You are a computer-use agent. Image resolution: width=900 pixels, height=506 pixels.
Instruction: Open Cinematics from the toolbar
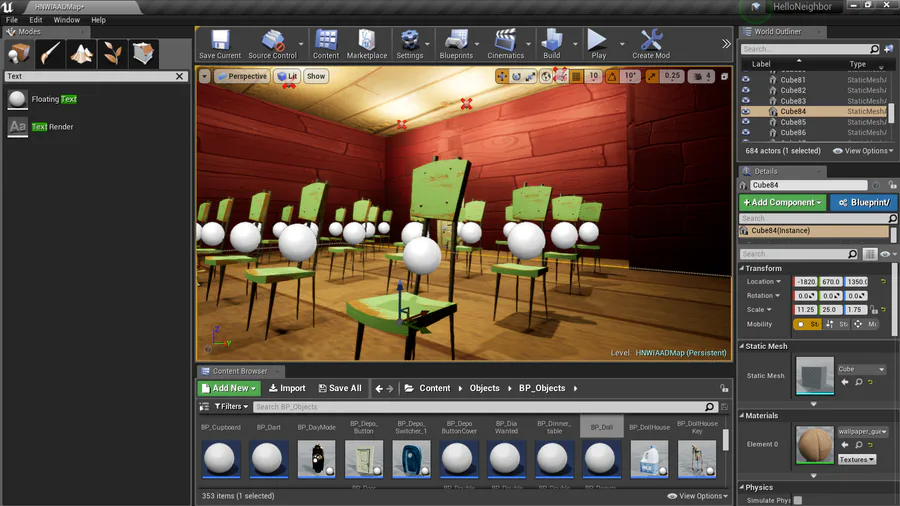[x=506, y=44]
